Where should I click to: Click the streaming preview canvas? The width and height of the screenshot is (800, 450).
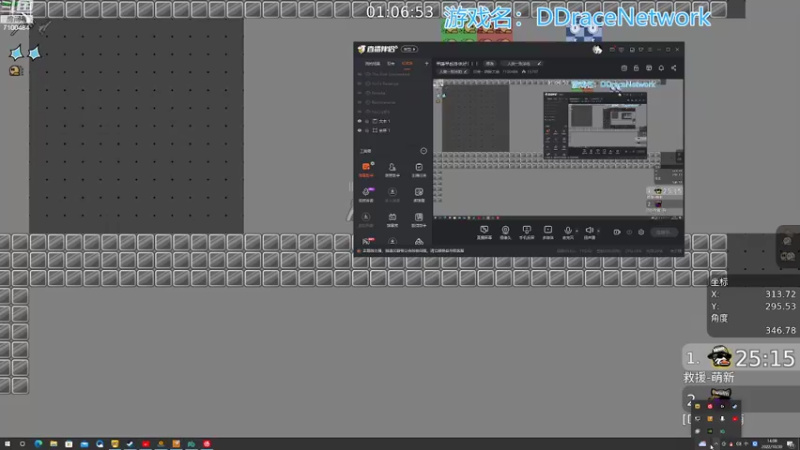(x=558, y=149)
